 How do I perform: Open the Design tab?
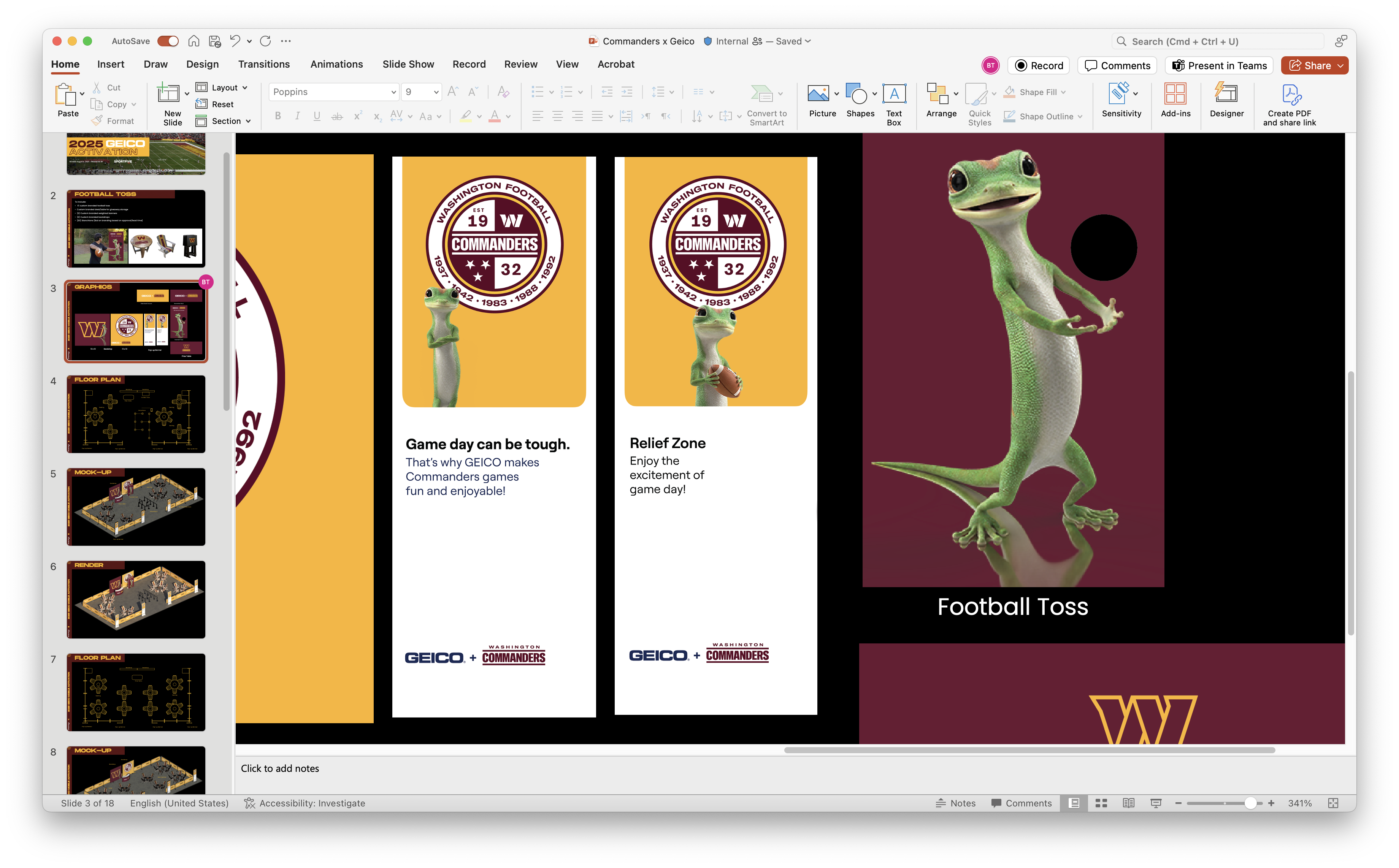pos(202,64)
